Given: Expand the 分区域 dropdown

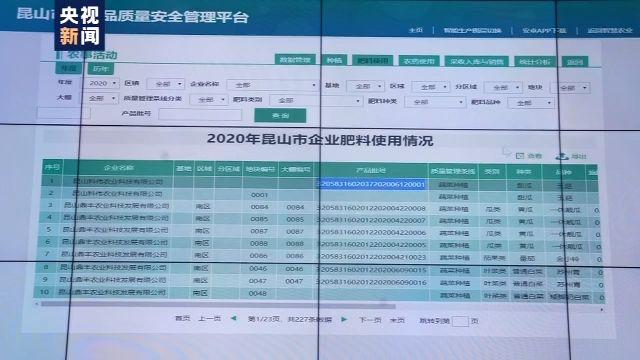Looking at the screenshot, I should point(502,87).
